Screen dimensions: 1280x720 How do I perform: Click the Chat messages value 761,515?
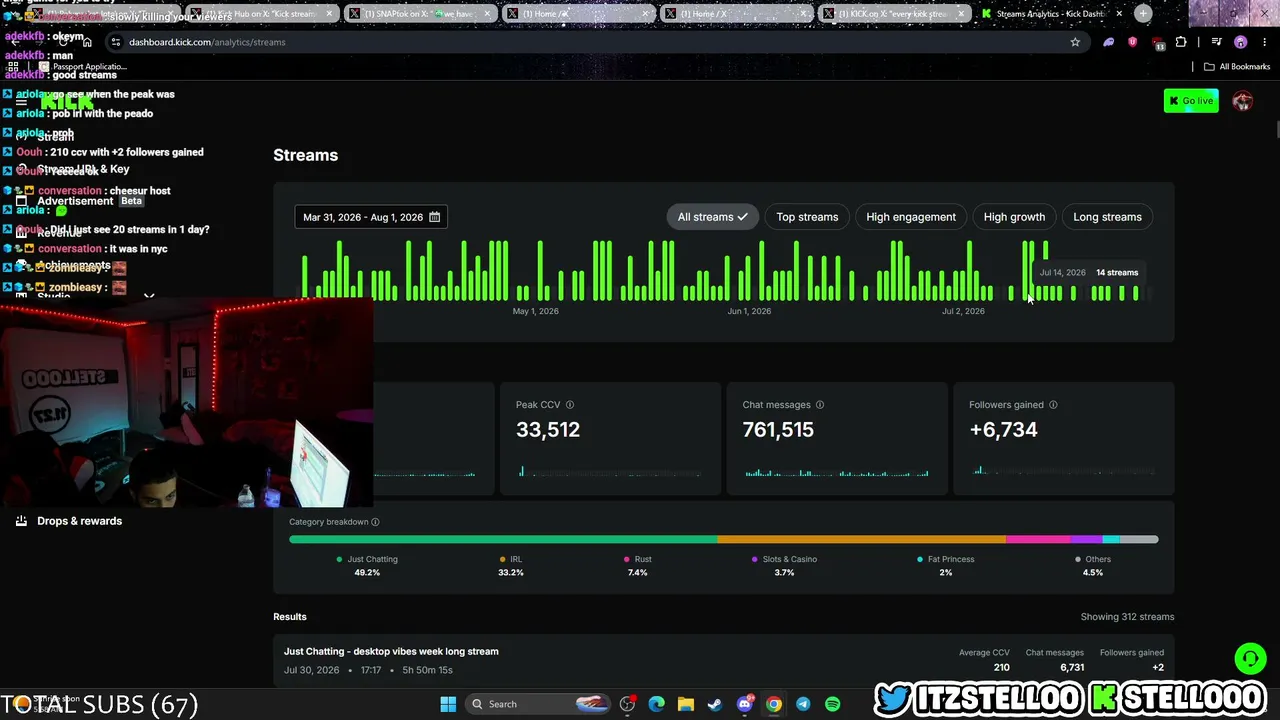[778, 430]
